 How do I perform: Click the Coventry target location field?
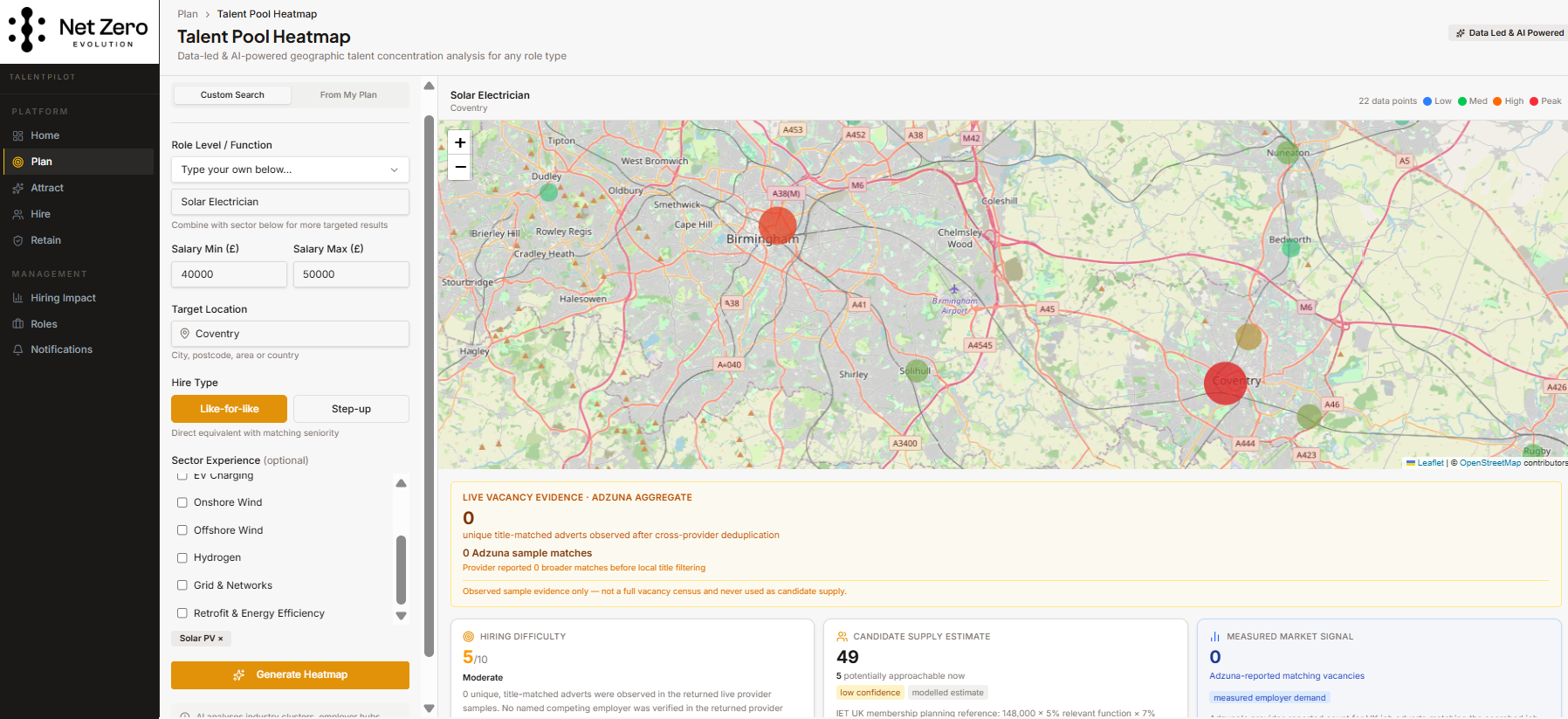pos(290,334)
